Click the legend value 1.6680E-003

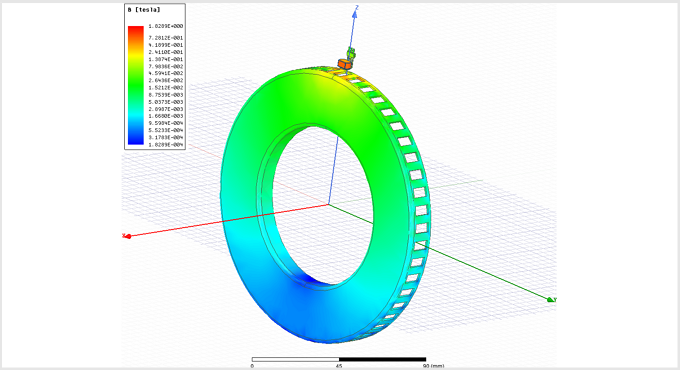pos(166,116)
